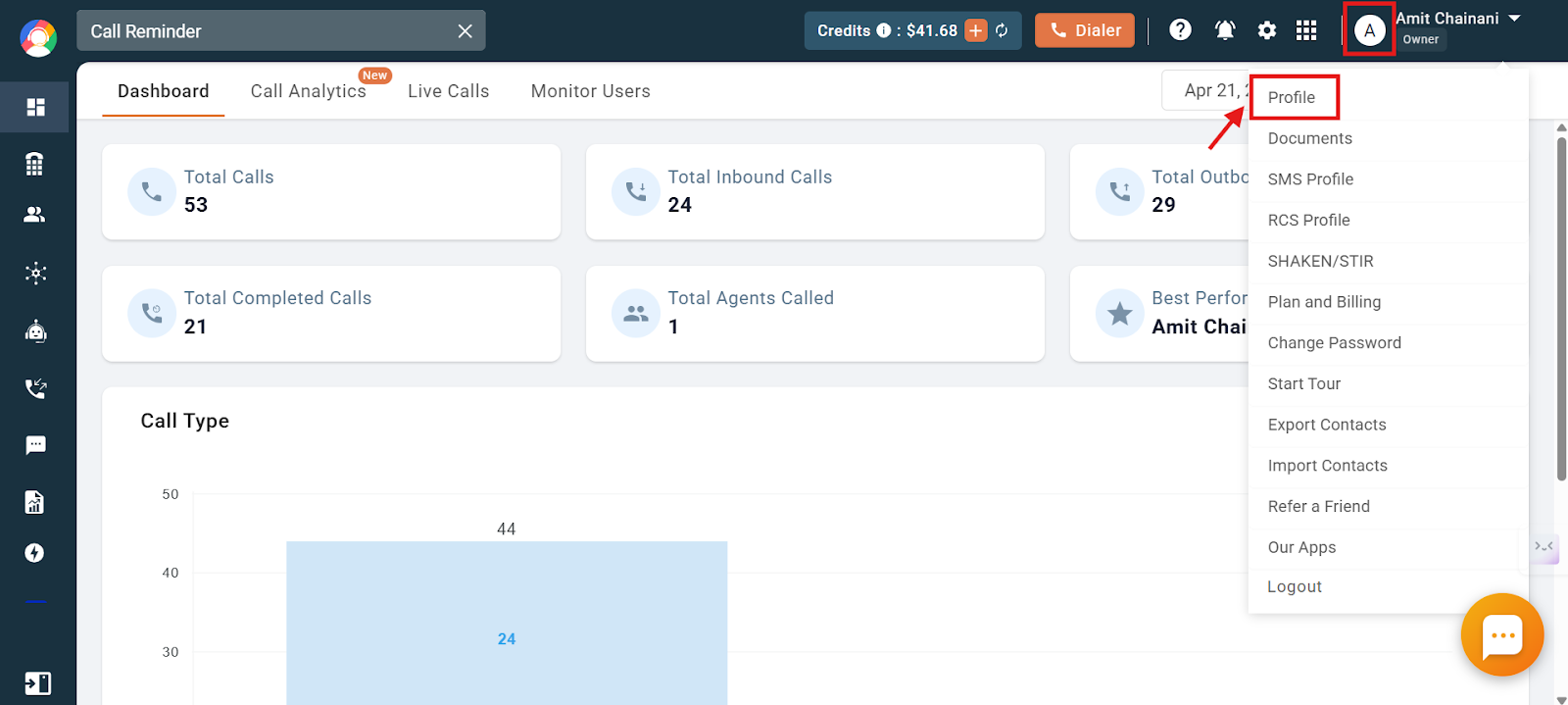Switch to the Live Calls tab
The height and width of the screenshot is (705, 1568).
pos(449,91)
